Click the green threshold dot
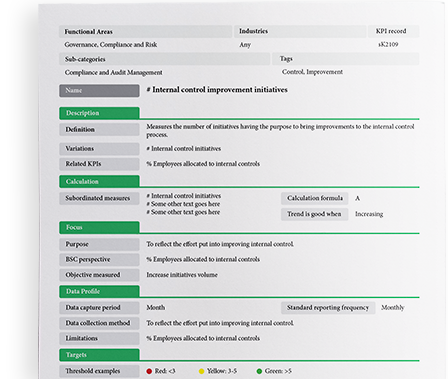 point(259,371)
